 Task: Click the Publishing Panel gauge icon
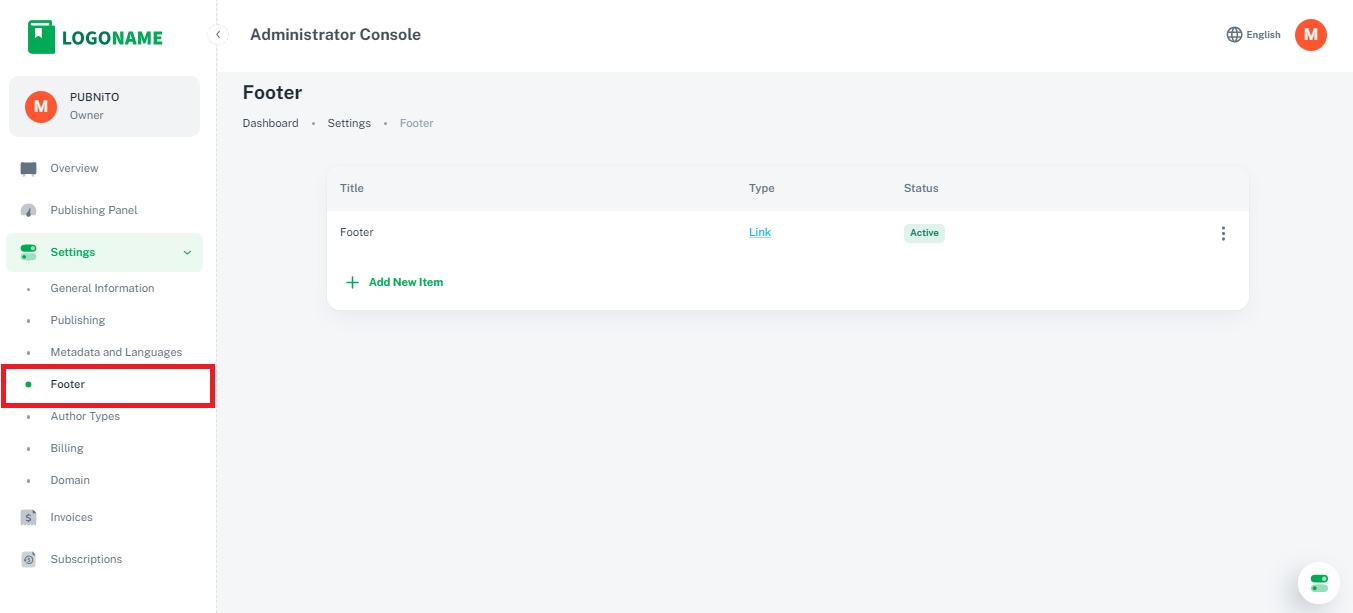pyautogui.click(x=29, y=211)
